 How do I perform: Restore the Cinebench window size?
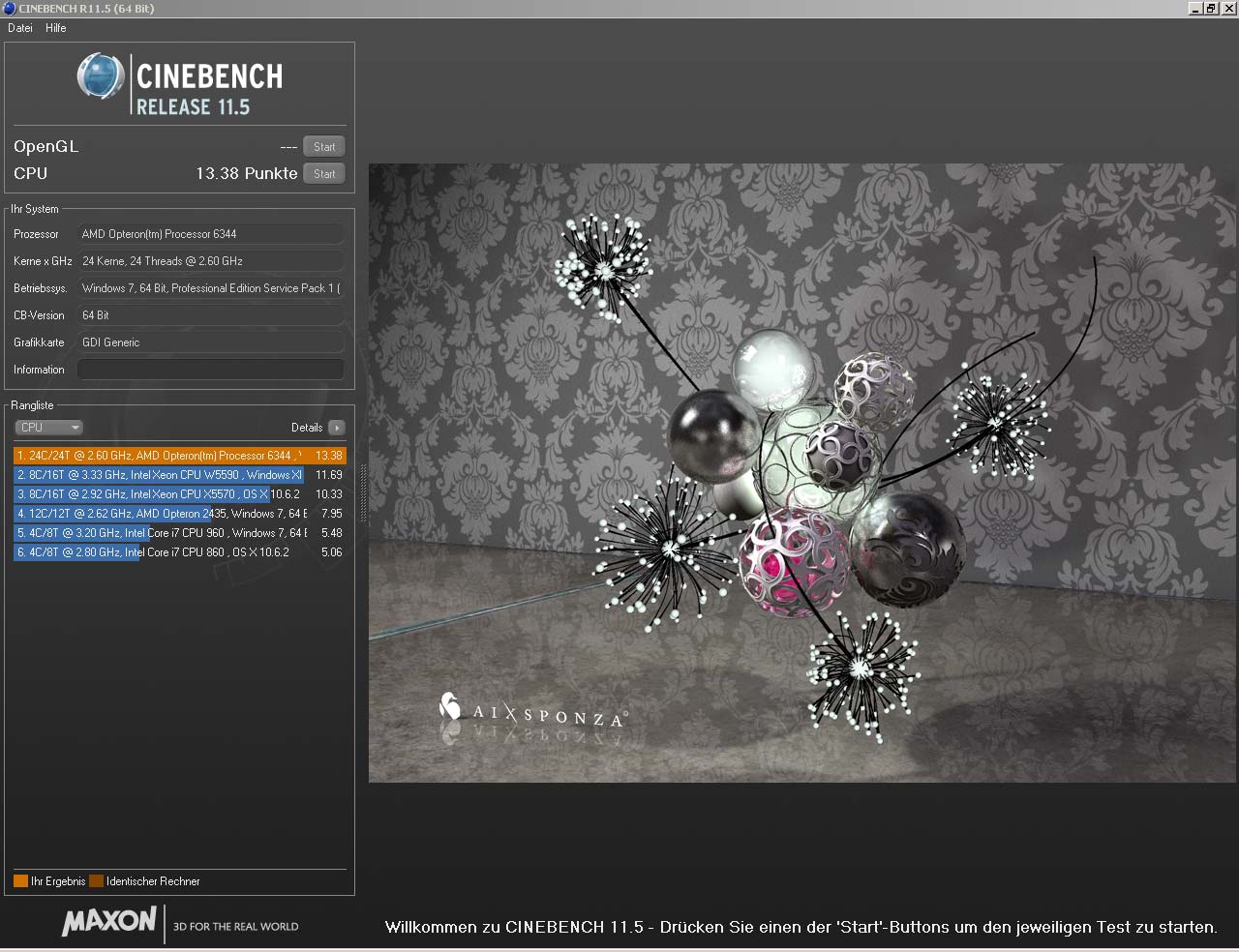tap(1211, 9)
